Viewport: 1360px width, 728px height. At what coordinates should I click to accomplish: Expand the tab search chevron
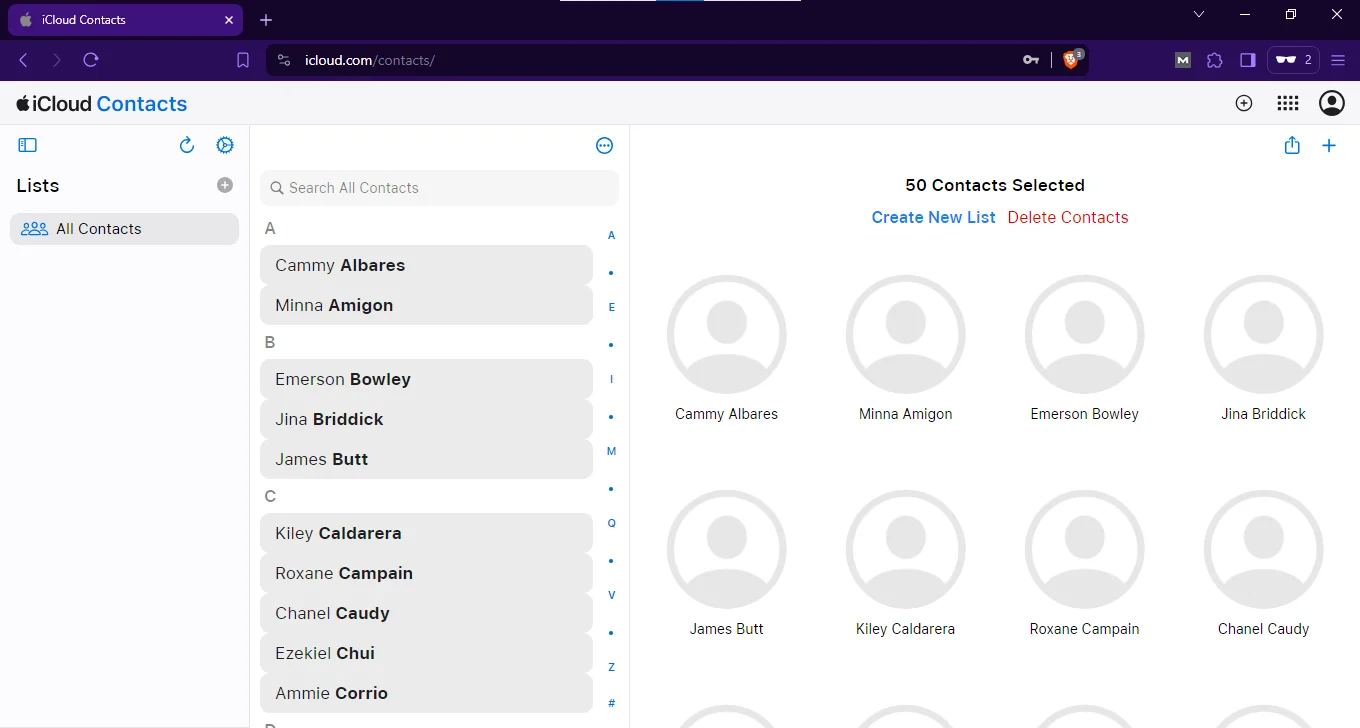coord(1199,14)
